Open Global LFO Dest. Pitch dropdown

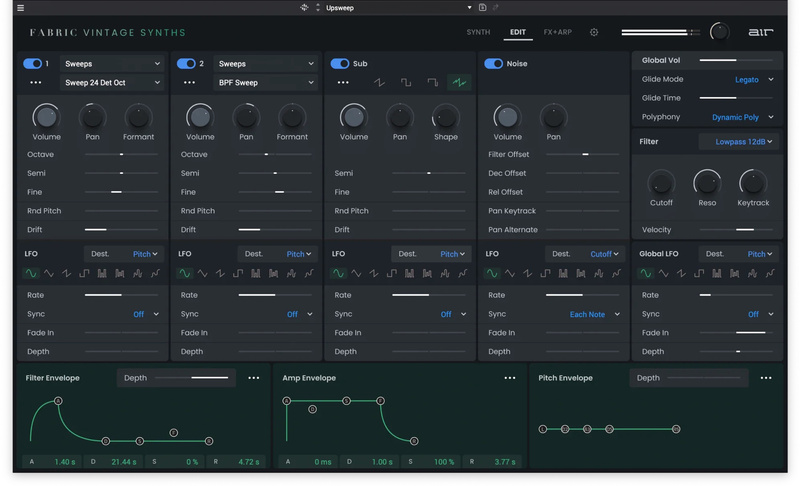(x=739, y=254)
